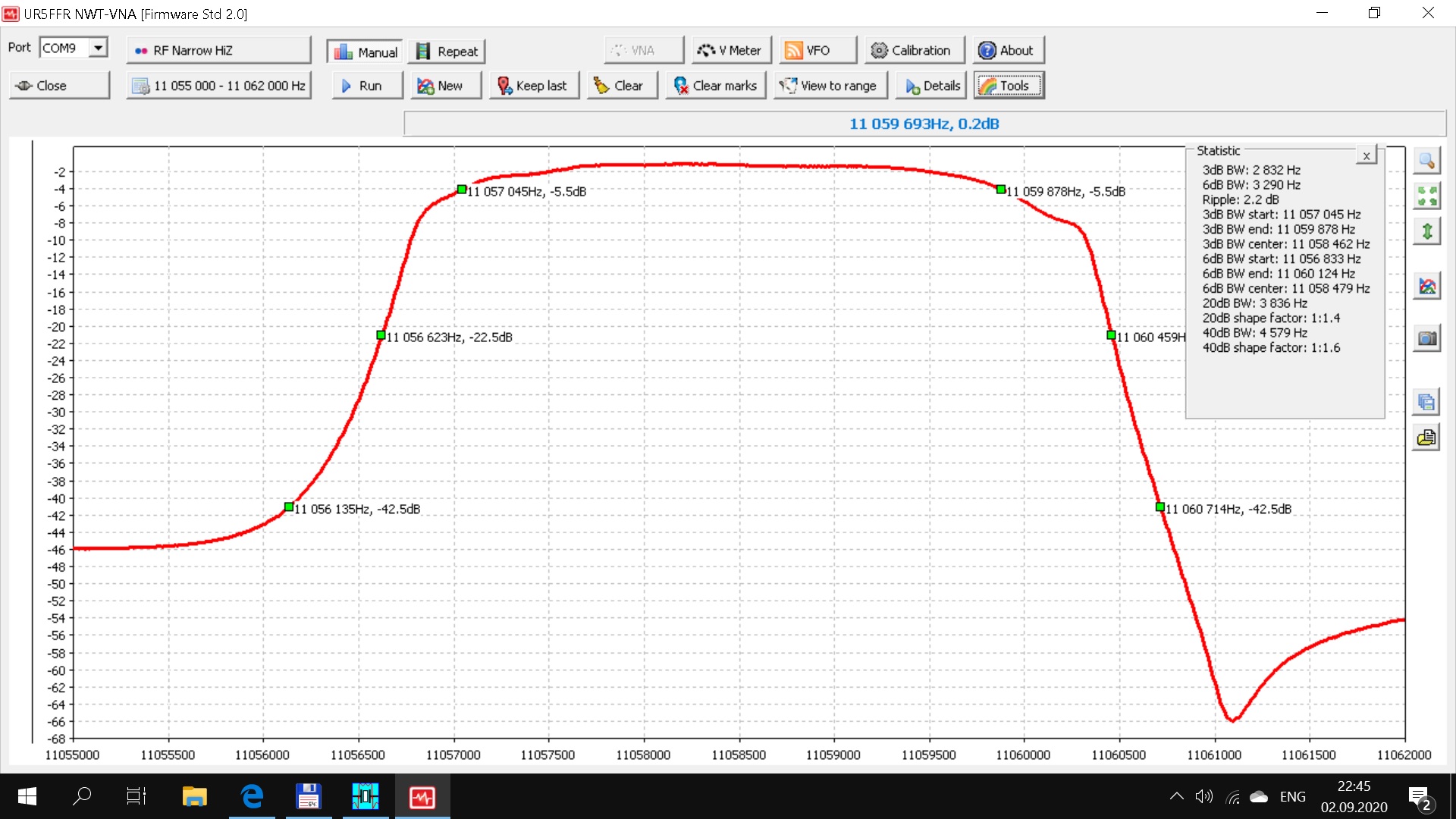Toggle Repeat sweep mode
The image size is (1456, 819).
447,52
